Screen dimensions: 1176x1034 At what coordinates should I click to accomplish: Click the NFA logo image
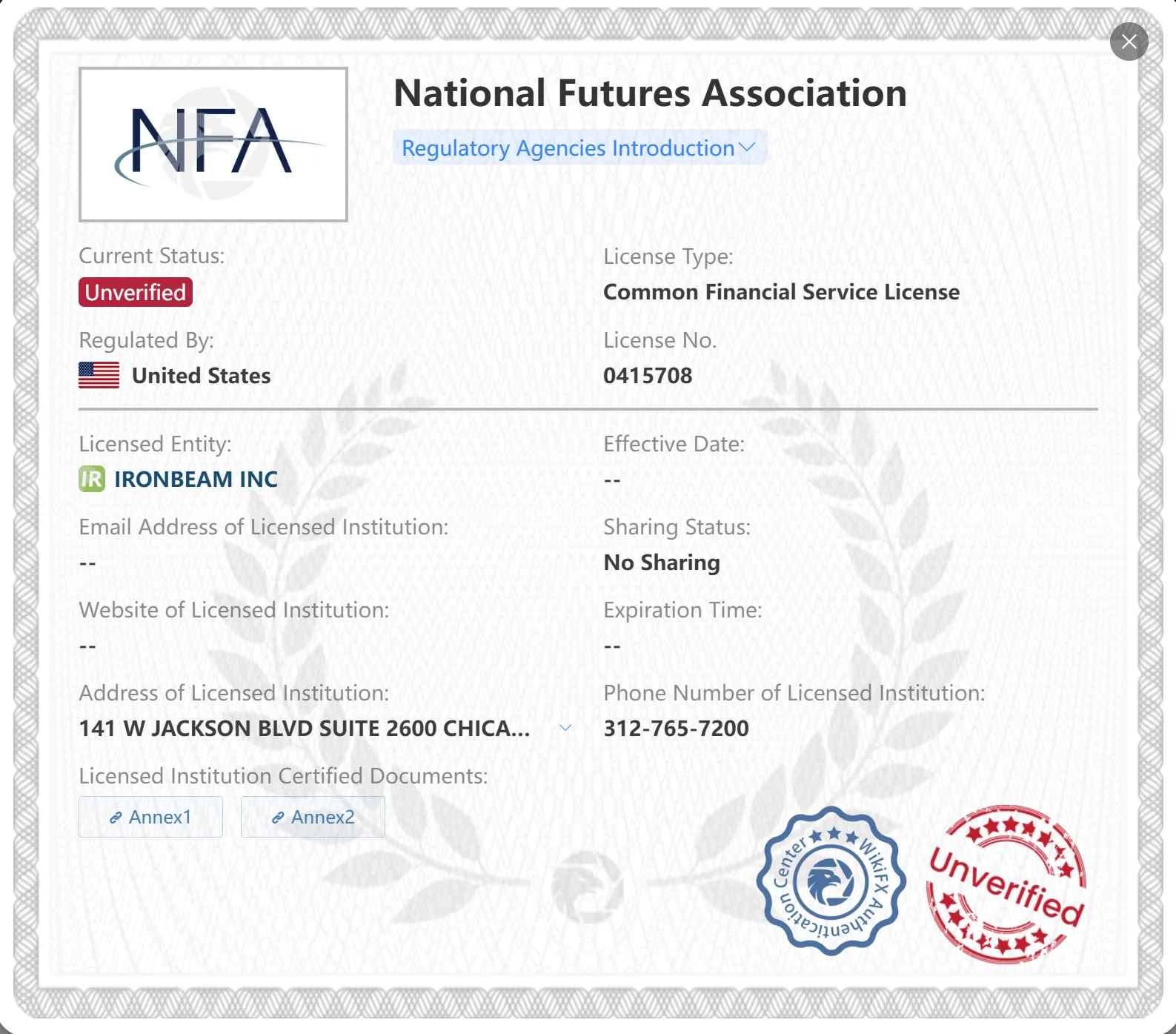click(x=213, y=145)
